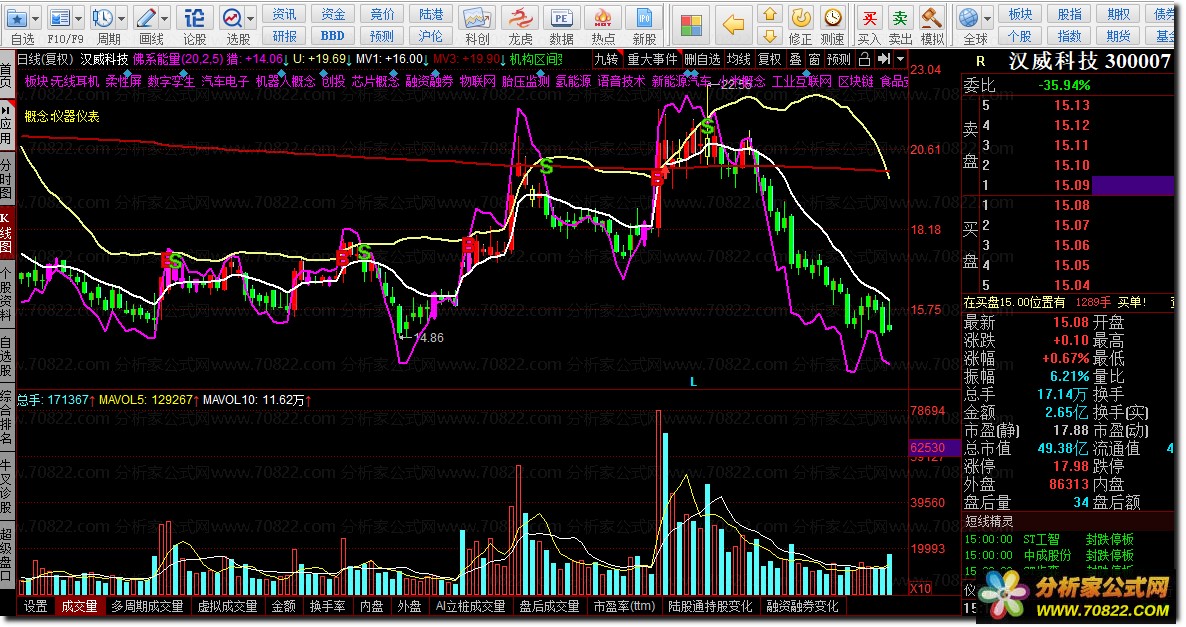The width and height of the screenshot is (1186, 627).
Task: Open the 新股 IPO icon
Action: [644, 18]
